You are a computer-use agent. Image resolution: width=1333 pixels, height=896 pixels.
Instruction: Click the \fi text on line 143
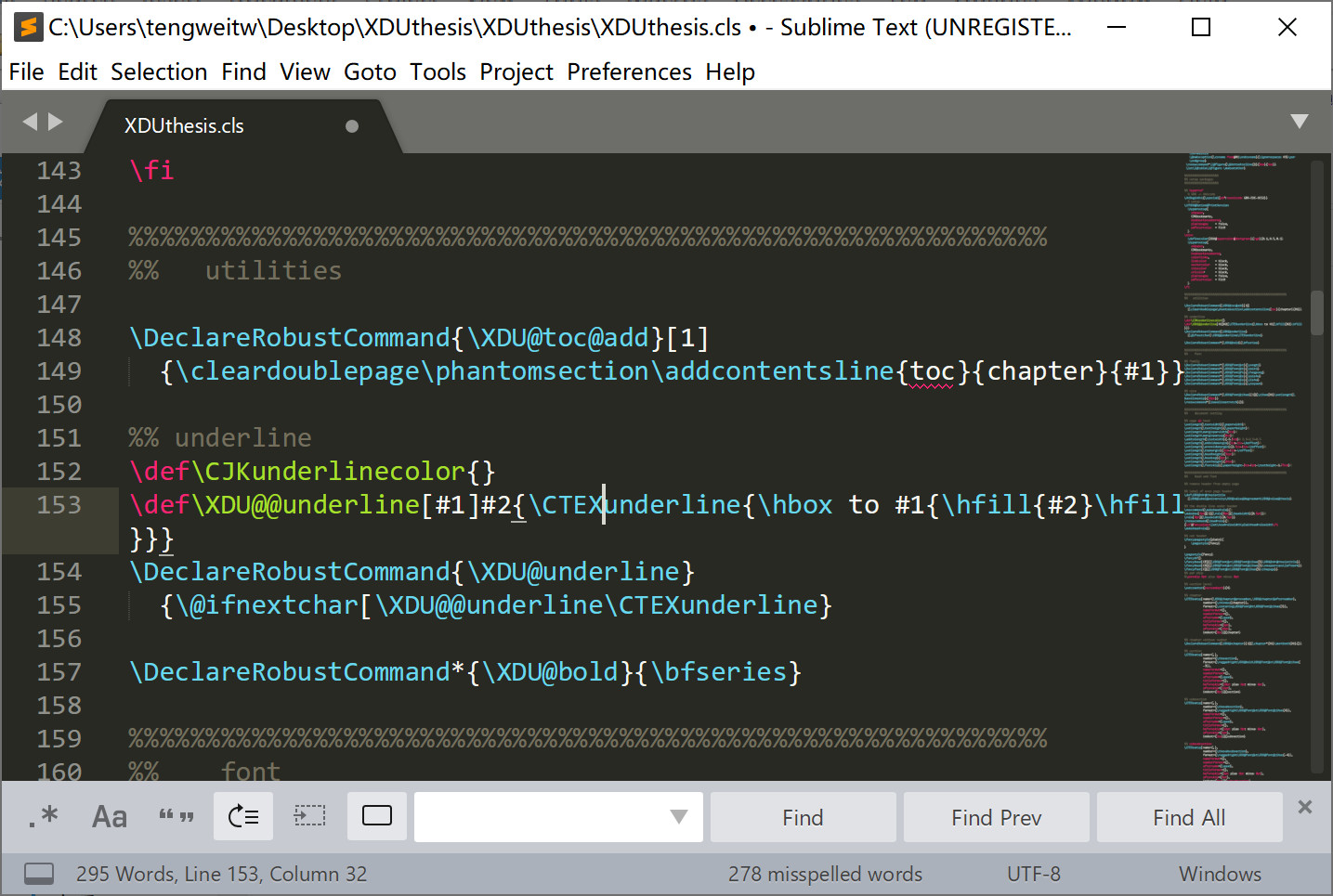pyautogui.click(x=151, y=171)
